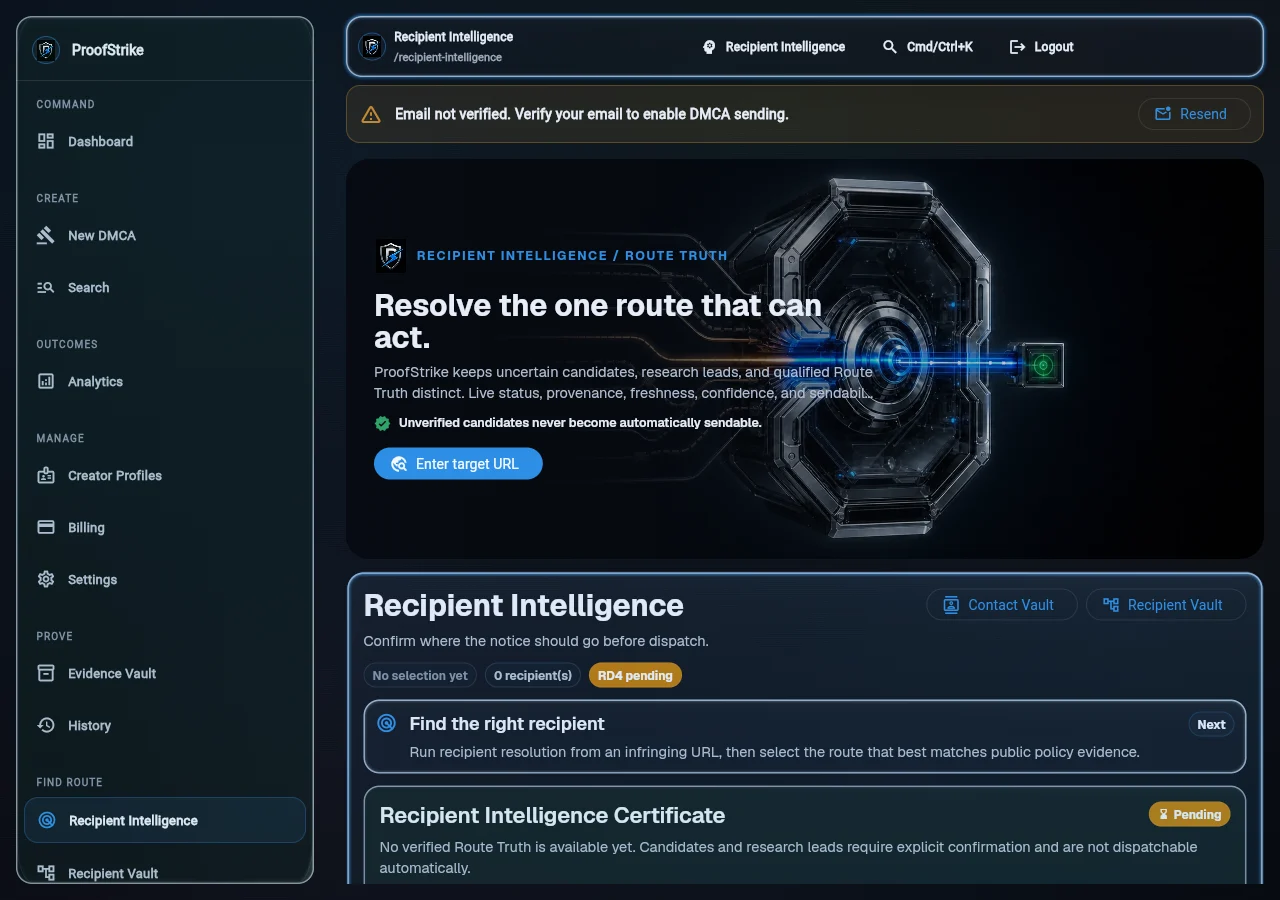Click the 'No selection yet' chip

tap(420, 676)
